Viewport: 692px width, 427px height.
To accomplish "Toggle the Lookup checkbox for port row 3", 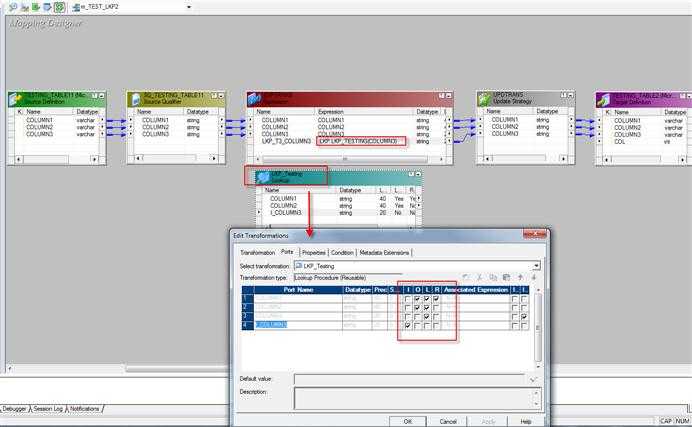I will click(427, 317).
